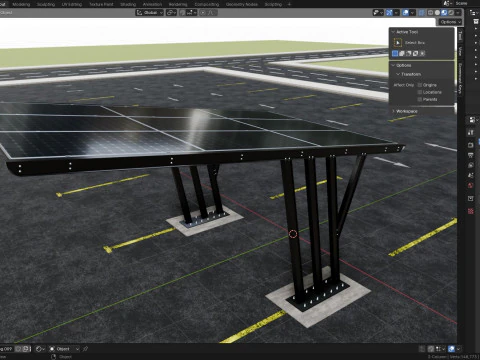Screen dimensions: 480x360
Task: Open the Tool sidebar tab
Action: pyautogui.click(x=460, y=36)
